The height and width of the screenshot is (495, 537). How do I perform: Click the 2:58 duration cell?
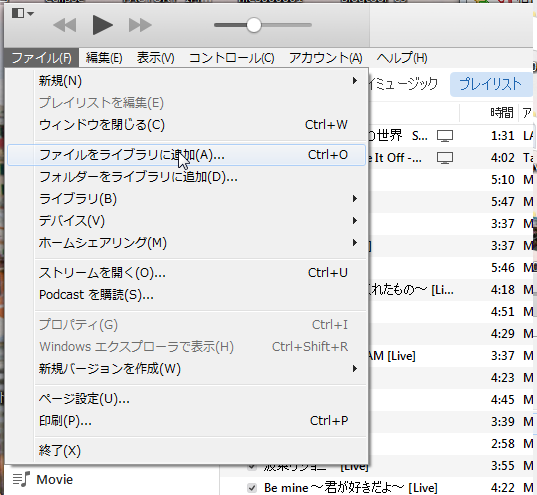(502, 444)
